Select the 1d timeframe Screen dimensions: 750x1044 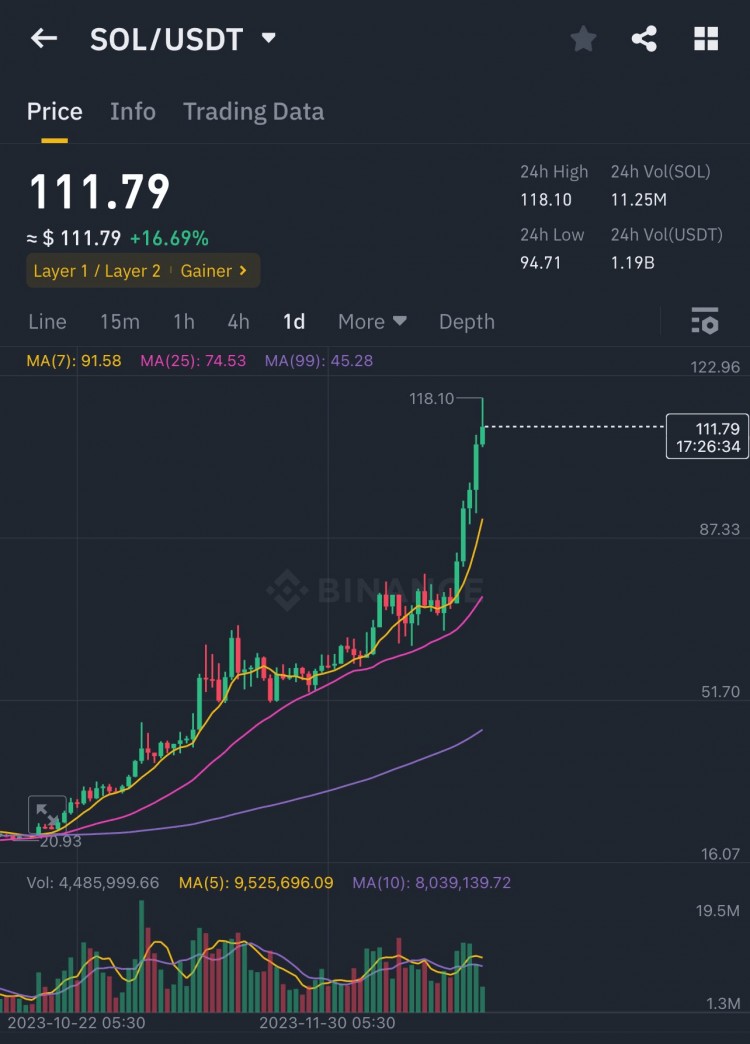tap(294, 322)
